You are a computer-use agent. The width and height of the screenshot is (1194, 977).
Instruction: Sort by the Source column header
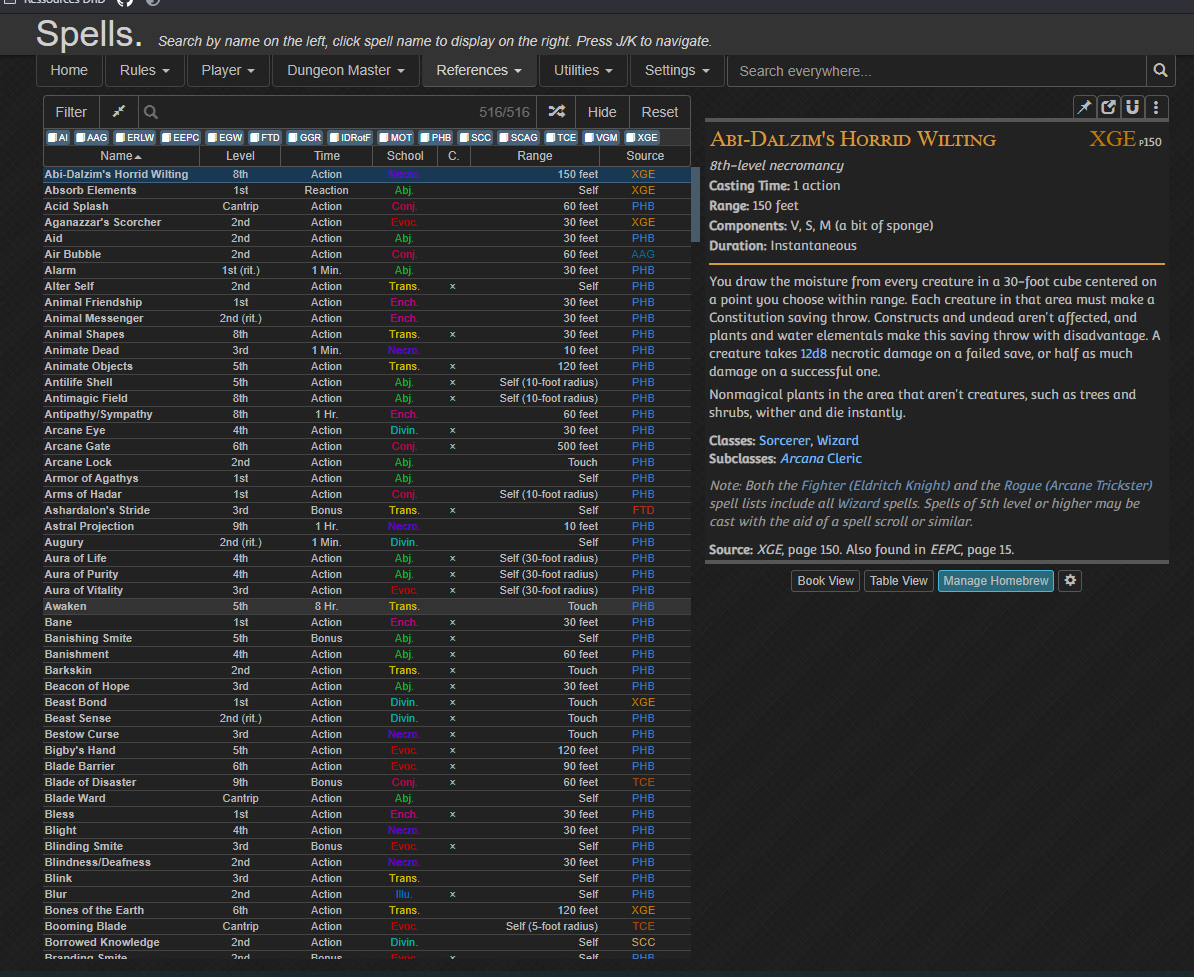[x=645, y=156]
